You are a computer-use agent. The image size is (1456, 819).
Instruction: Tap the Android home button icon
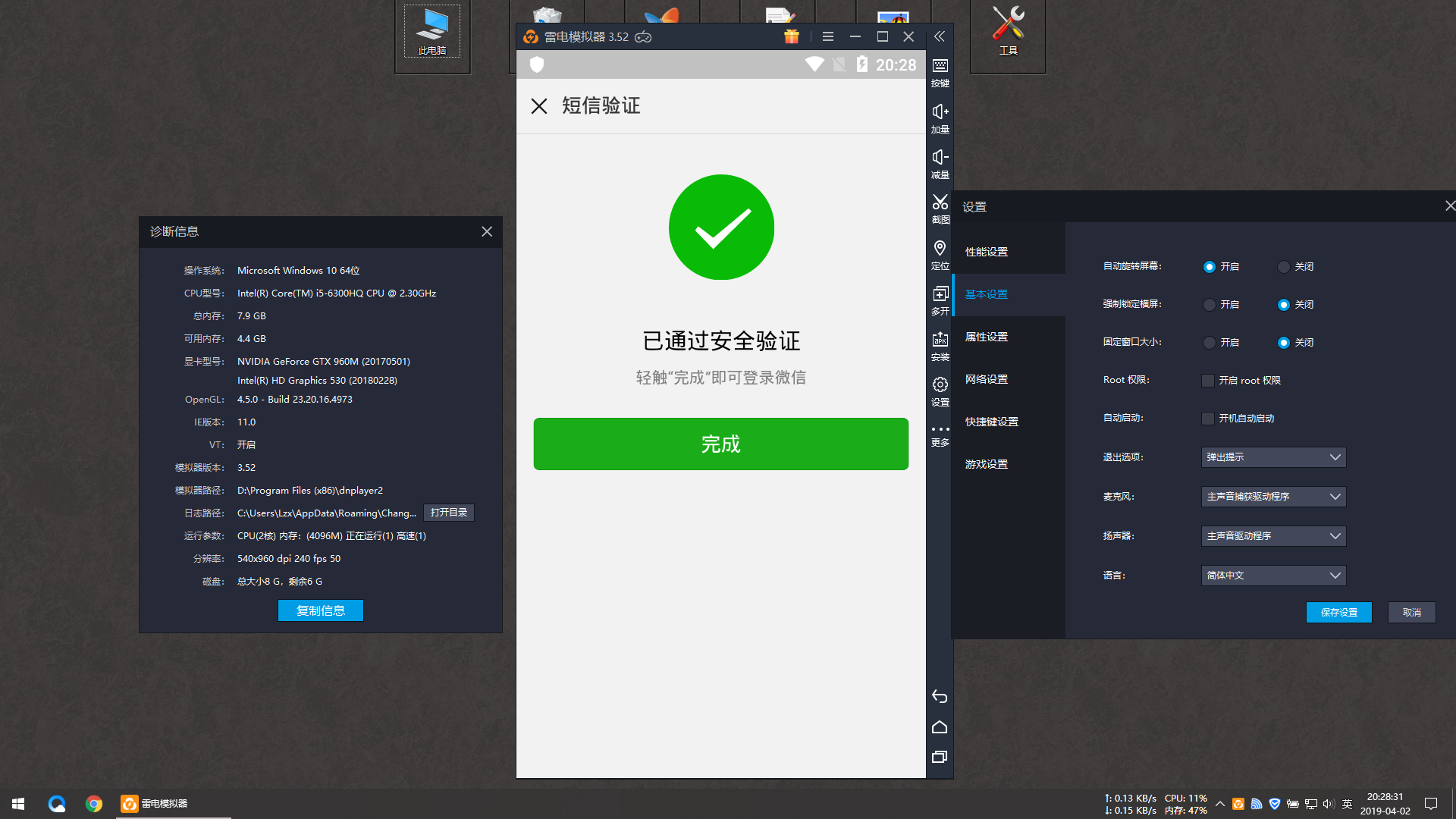coord(940,727)
